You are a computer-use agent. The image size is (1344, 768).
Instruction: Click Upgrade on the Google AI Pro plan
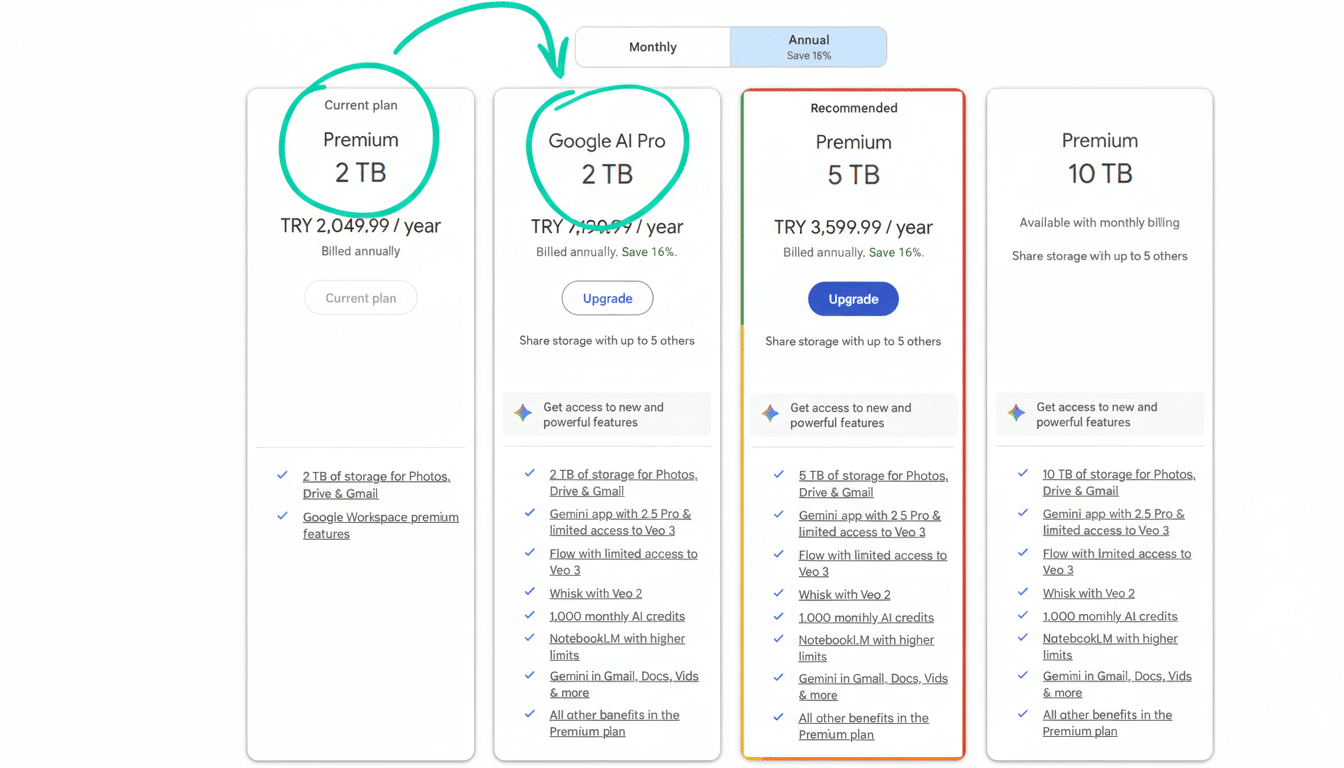607,298
